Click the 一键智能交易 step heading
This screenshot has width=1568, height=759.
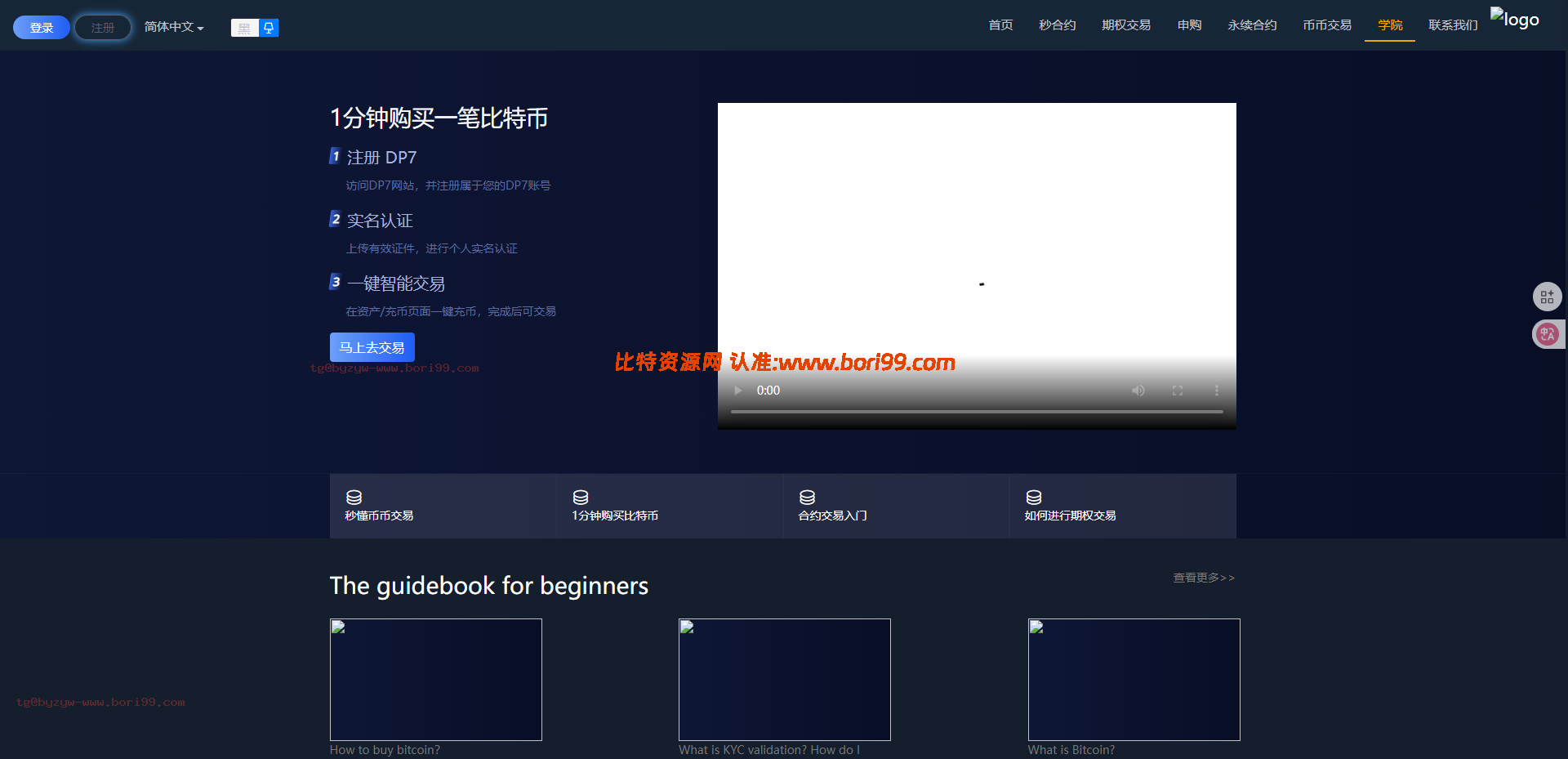(x=396, y=284)
